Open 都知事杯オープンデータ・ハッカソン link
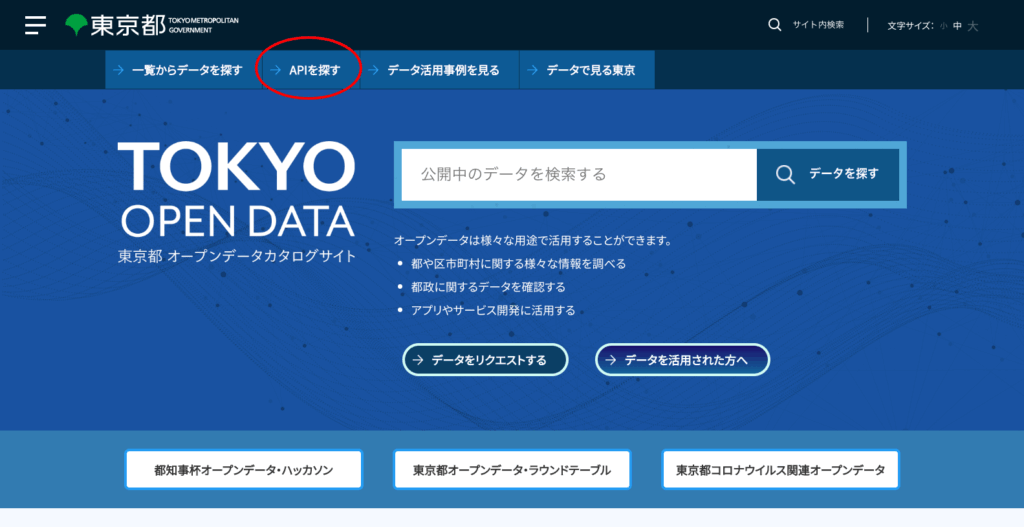 (244, 470)
